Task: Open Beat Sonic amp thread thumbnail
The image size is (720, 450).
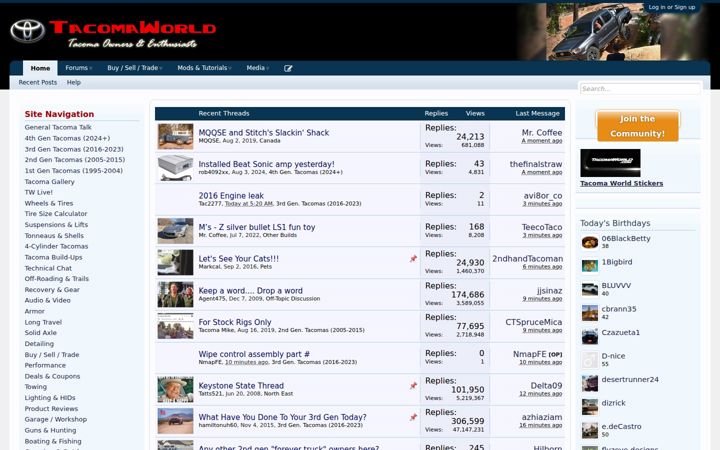Action: (175, 168)
